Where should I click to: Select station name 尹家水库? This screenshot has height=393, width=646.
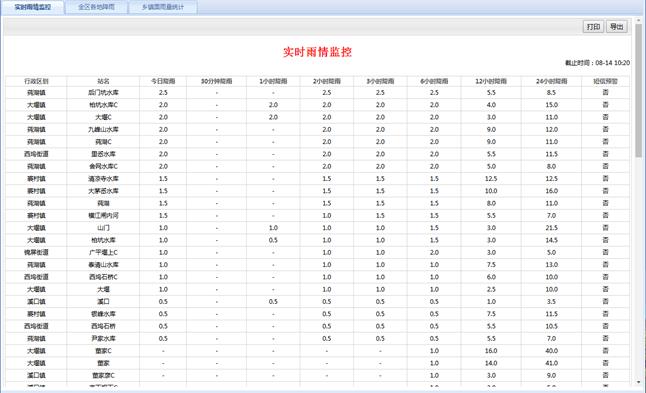[103, 339]
